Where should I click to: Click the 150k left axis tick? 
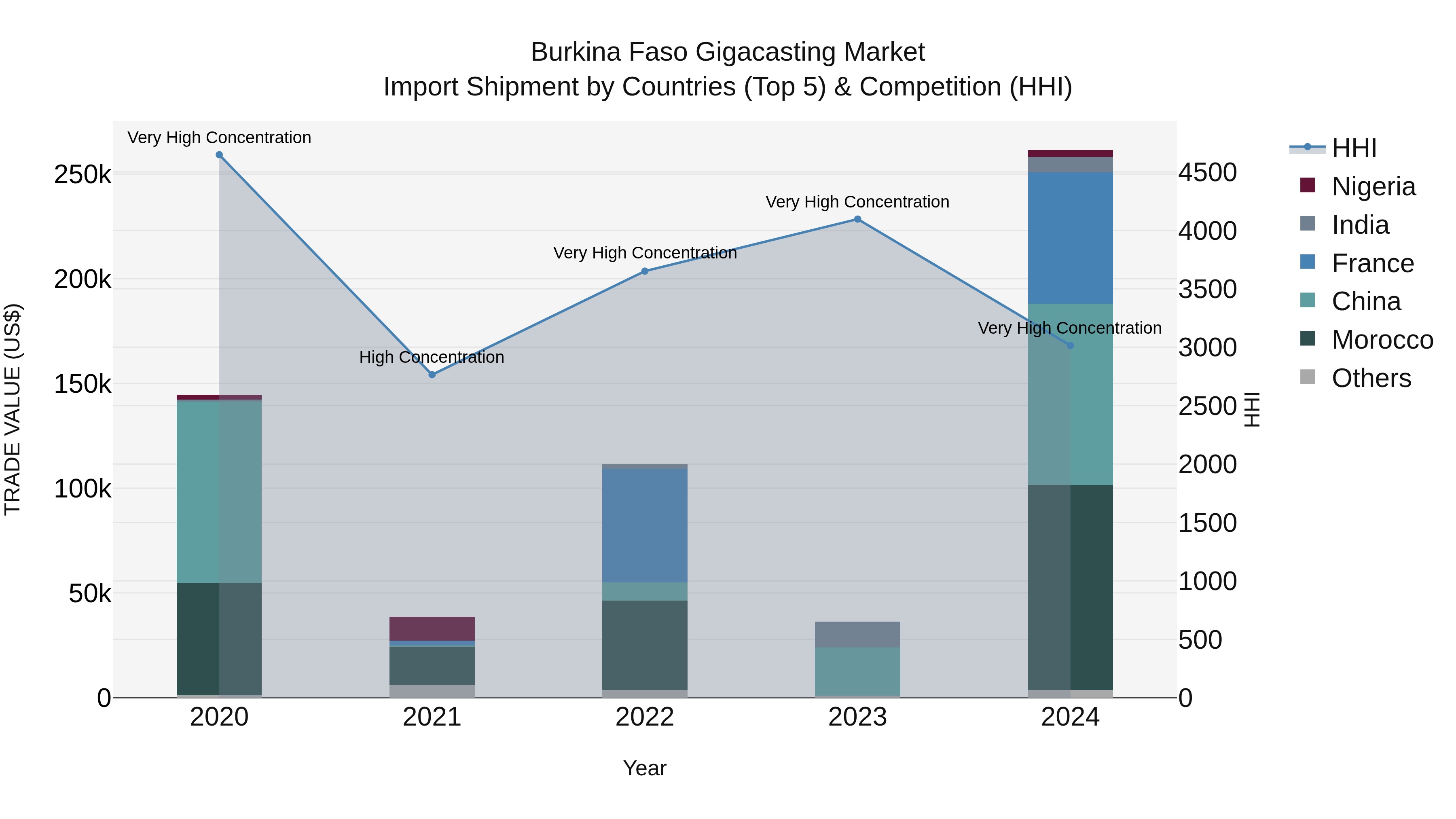pyautogui.click(x=83, y=384)
